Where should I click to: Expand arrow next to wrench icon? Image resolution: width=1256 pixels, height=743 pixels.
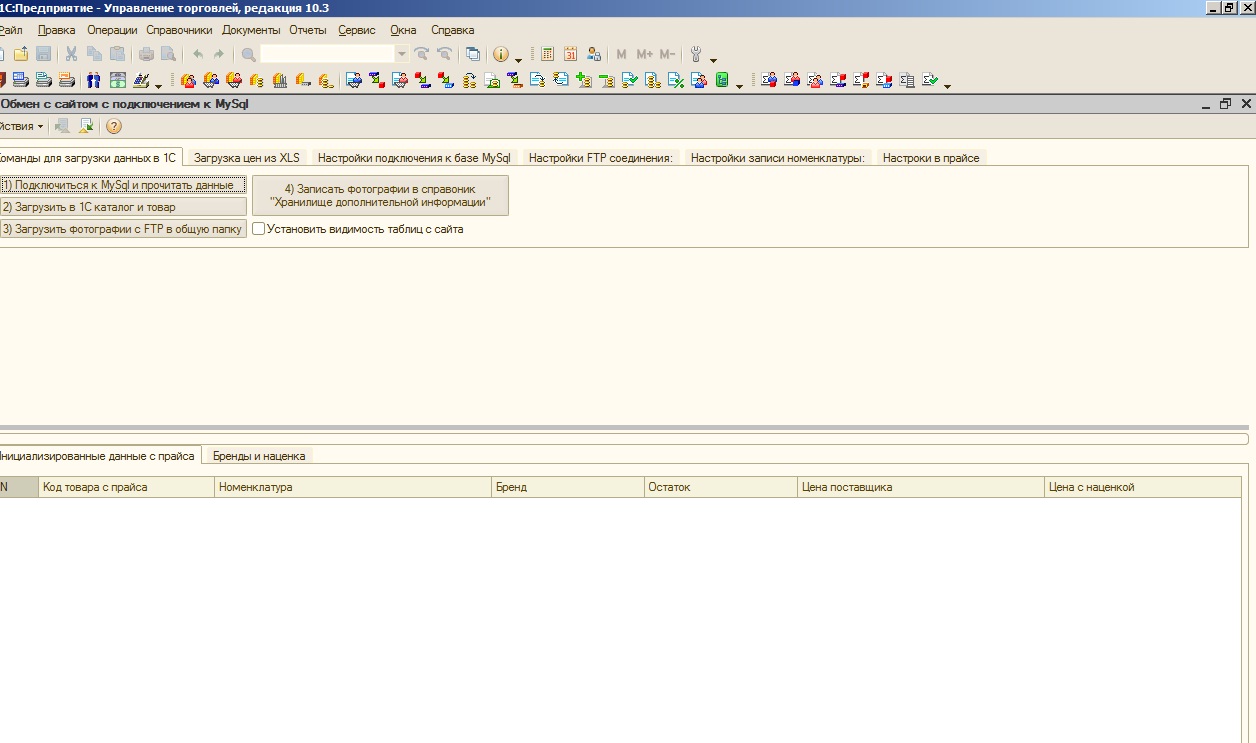click(x=713, y=60)
